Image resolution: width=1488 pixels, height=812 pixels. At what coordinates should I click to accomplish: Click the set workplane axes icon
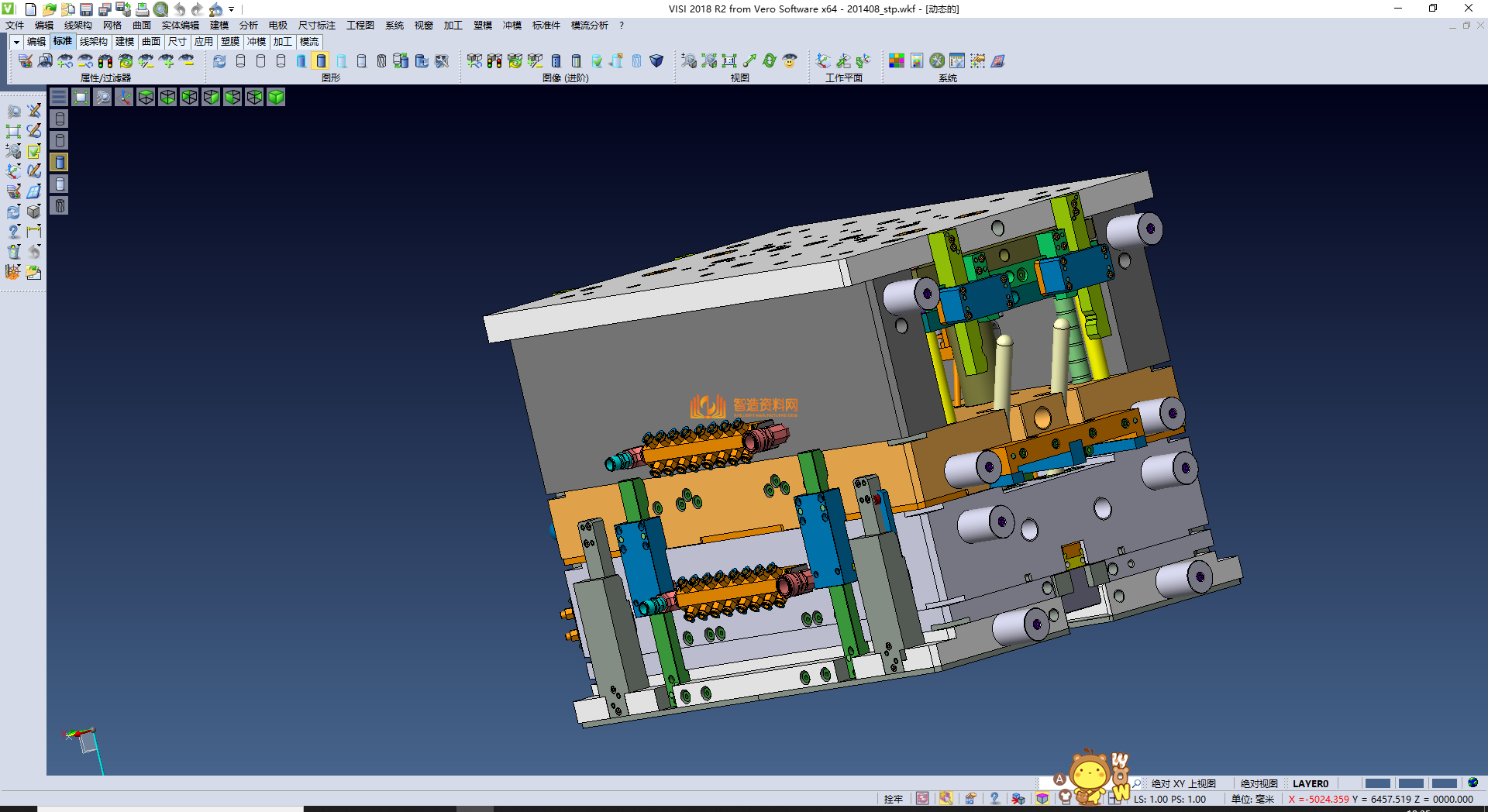coord(823,61)
